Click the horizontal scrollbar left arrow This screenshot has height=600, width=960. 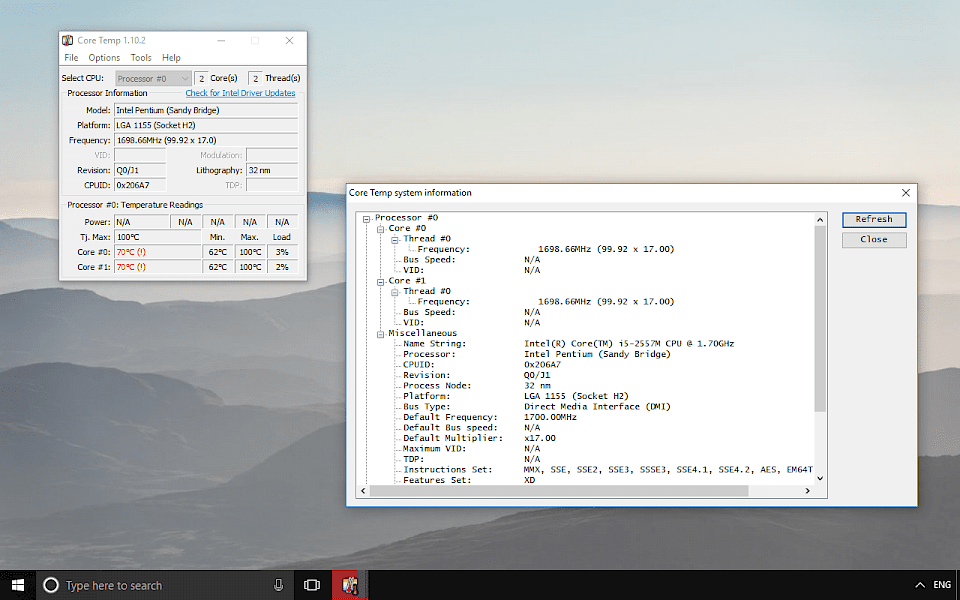364,491
